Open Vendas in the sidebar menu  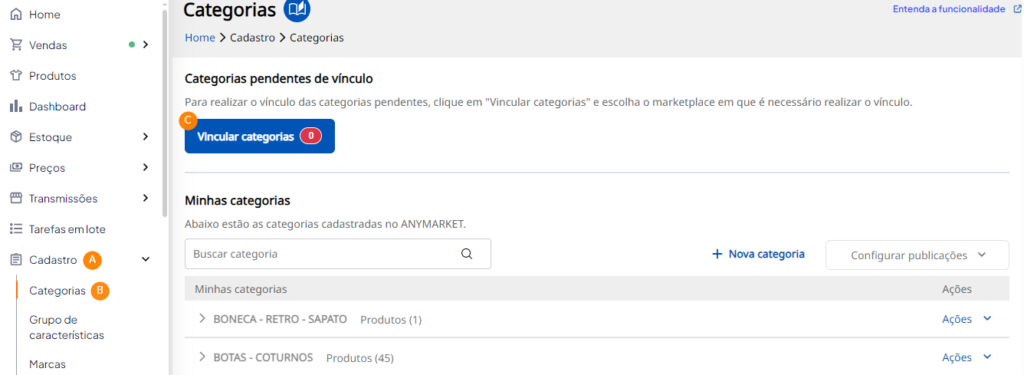[x=48, y=45]
